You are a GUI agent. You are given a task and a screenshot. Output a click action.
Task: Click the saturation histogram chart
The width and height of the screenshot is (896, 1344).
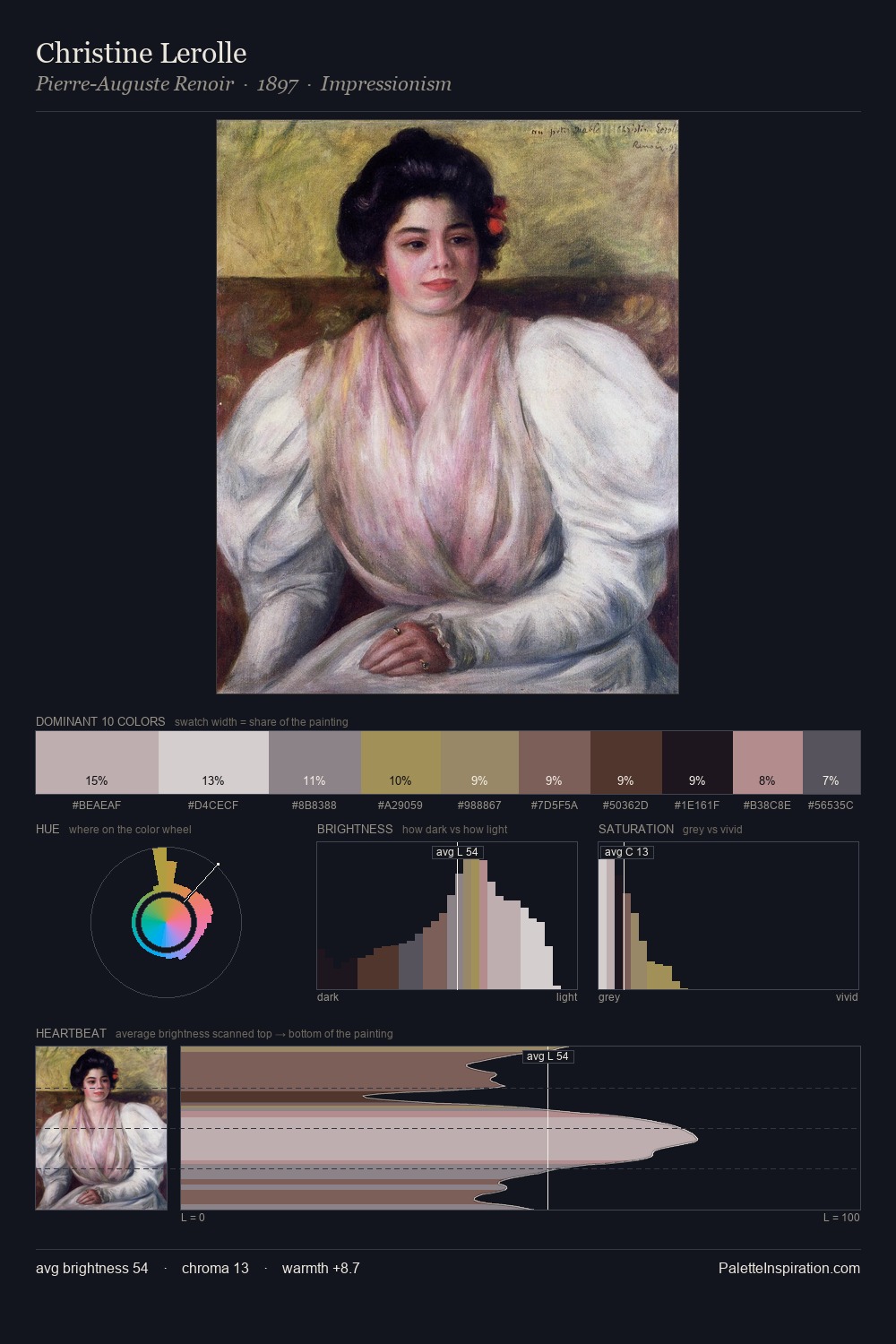(x=728, y=916)
